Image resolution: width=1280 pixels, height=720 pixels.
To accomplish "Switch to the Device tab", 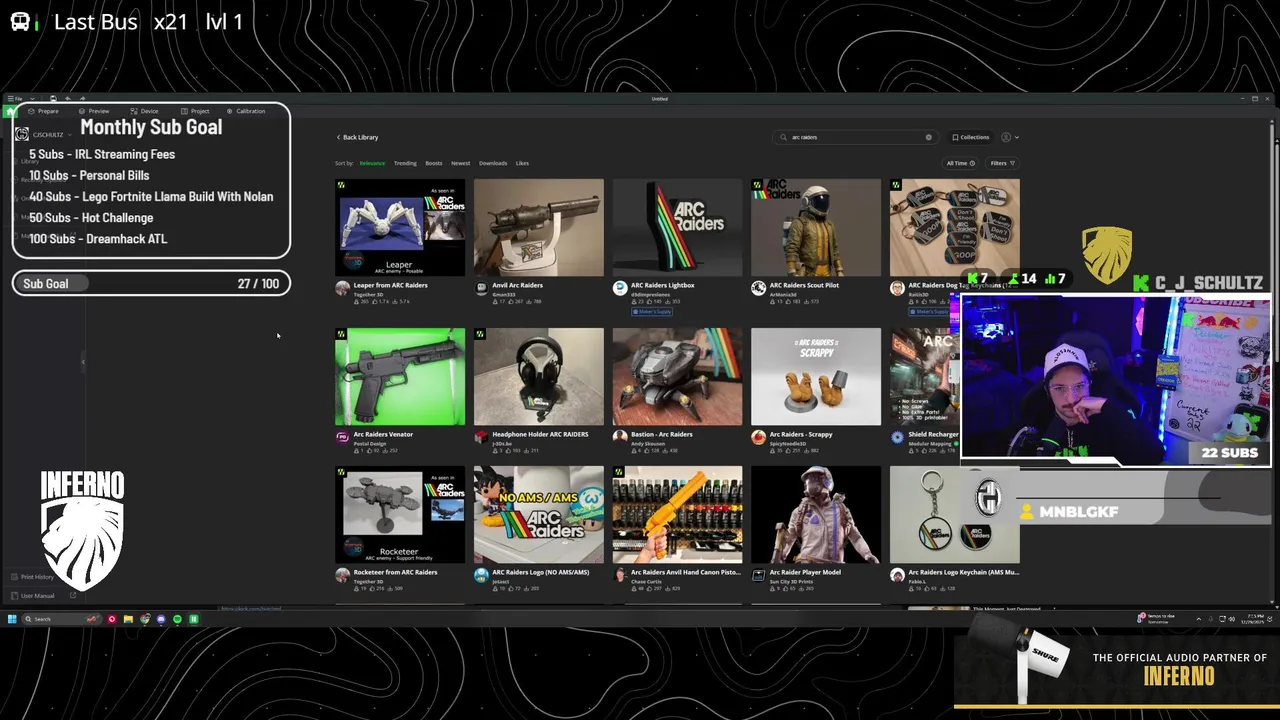I will point(145,111).
